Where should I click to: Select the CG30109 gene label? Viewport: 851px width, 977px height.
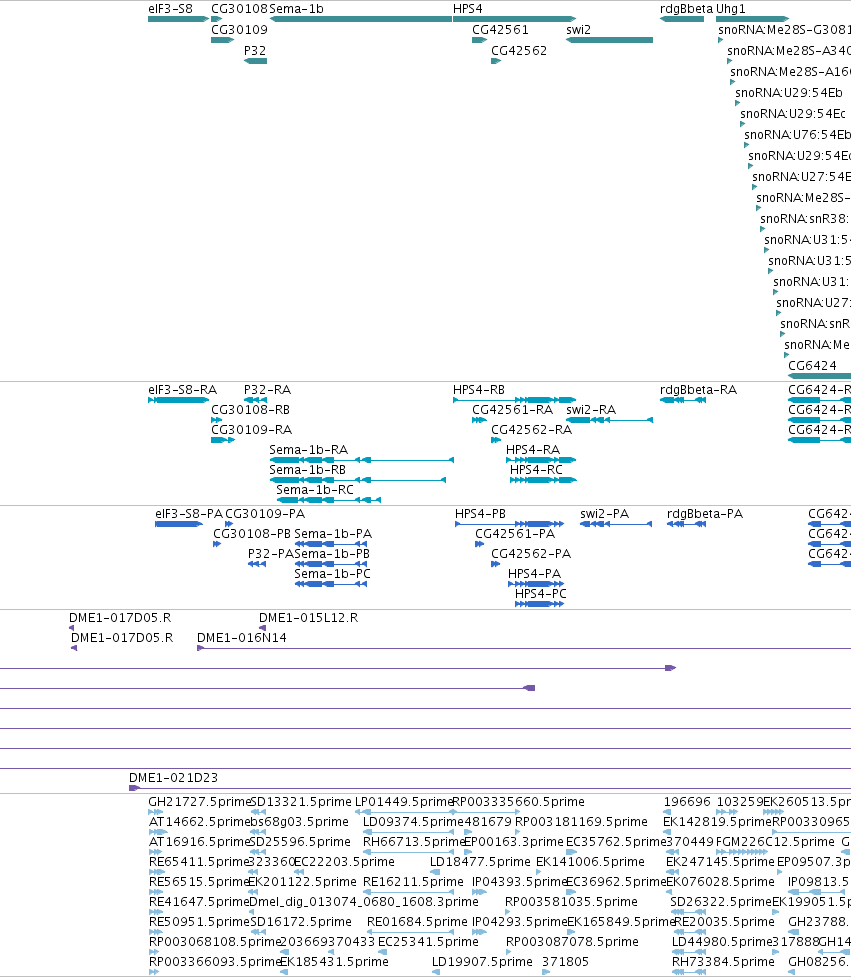[x=239, y=30]
